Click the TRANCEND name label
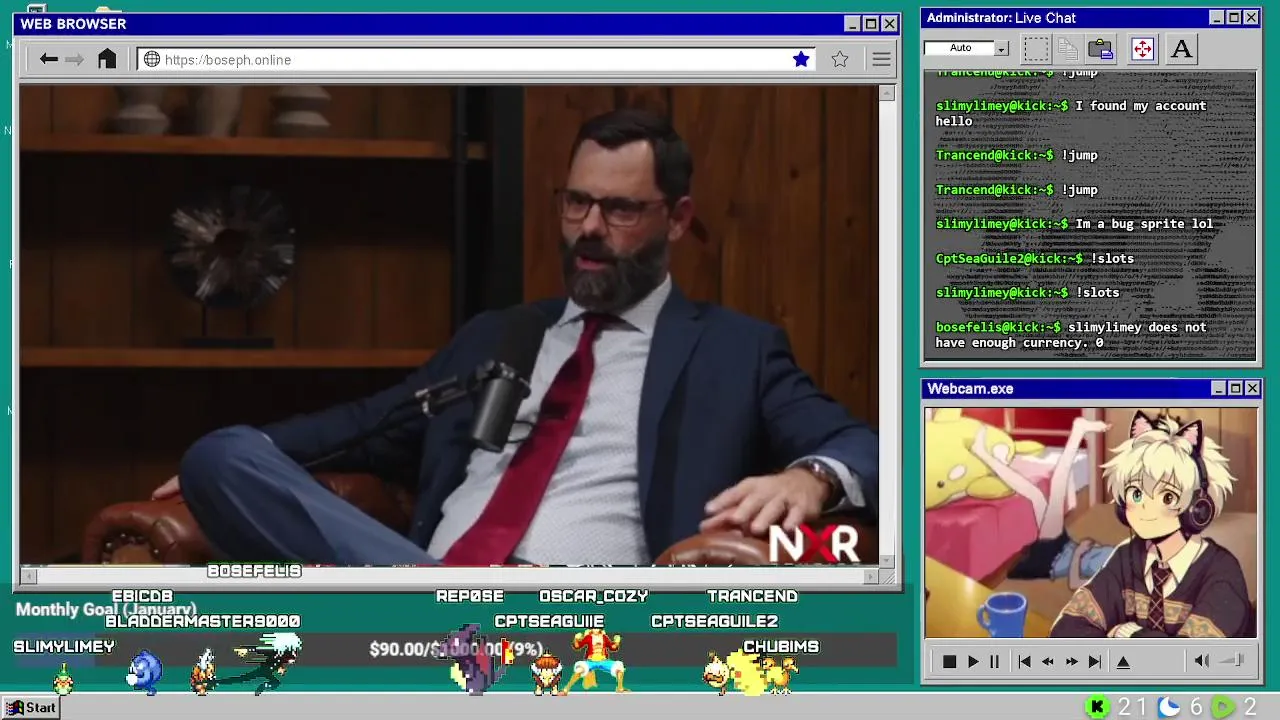 point(752,596)
